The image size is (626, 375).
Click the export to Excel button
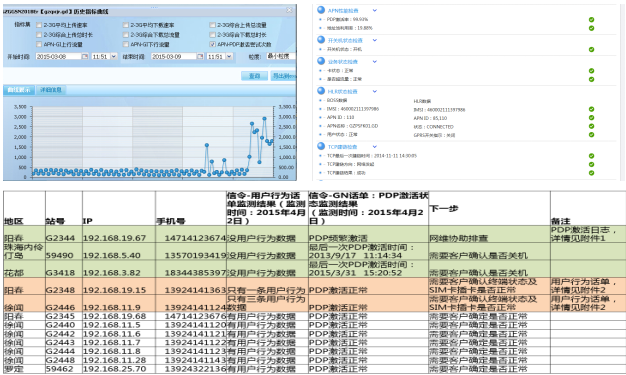[283, 76]
